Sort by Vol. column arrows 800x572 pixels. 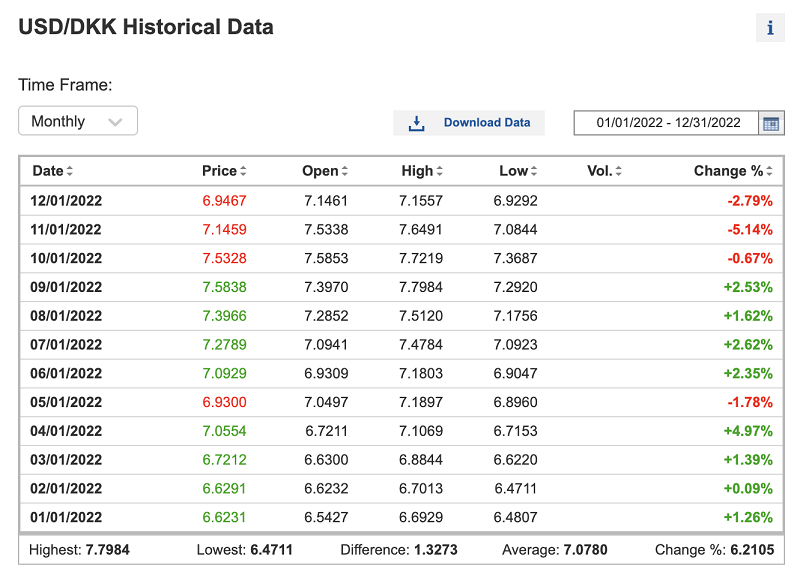click(x=619, y=171)
